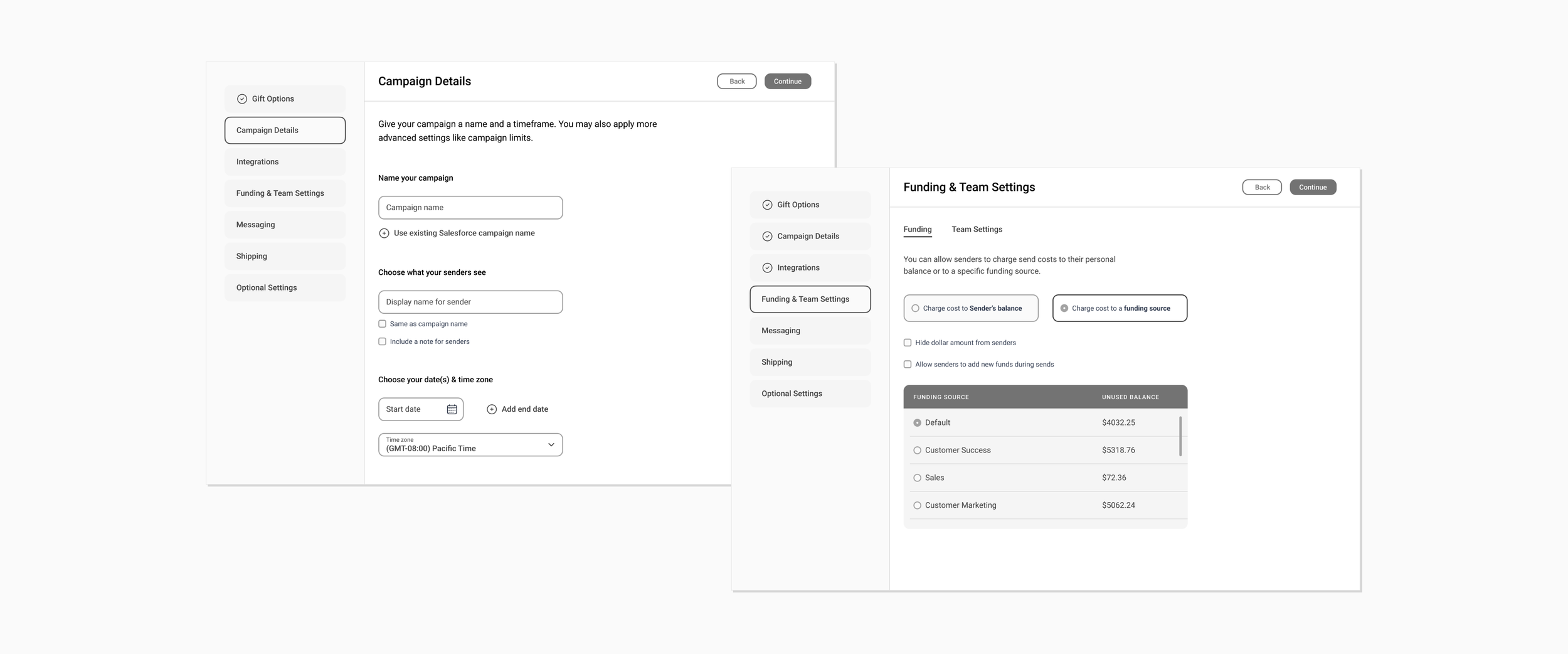This screenshot has height=654, width=1568.
Task: Choose Customer Marketing funding source radio
Action: click(917, 505)
